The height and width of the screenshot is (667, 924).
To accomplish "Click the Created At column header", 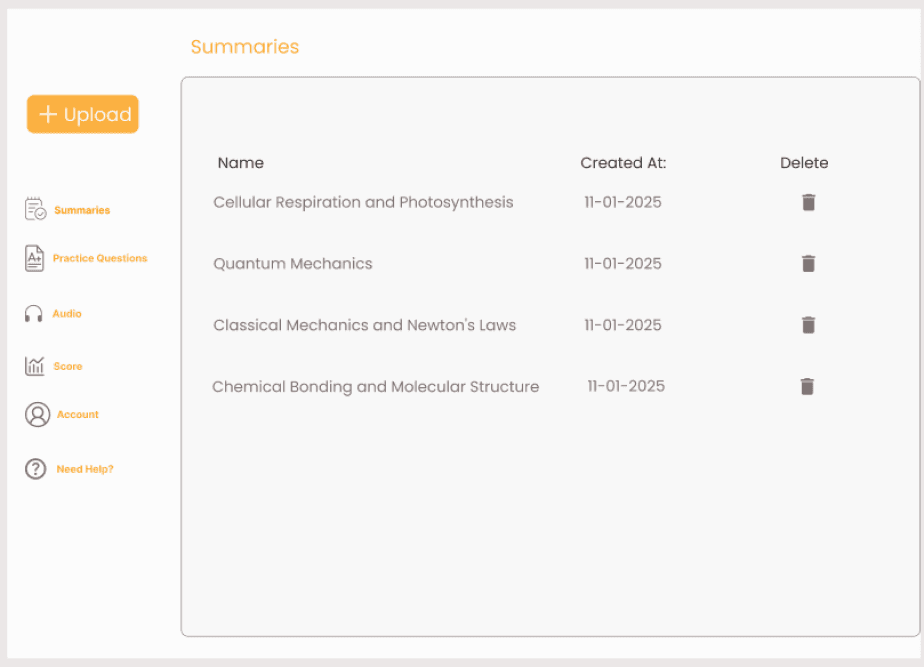I will [623, 163].
